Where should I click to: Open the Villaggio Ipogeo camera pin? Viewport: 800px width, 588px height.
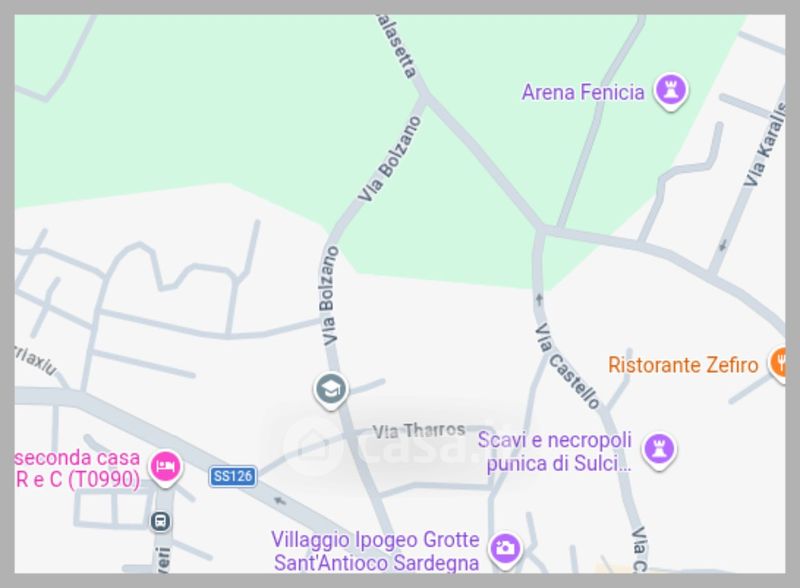click(505, 550)
